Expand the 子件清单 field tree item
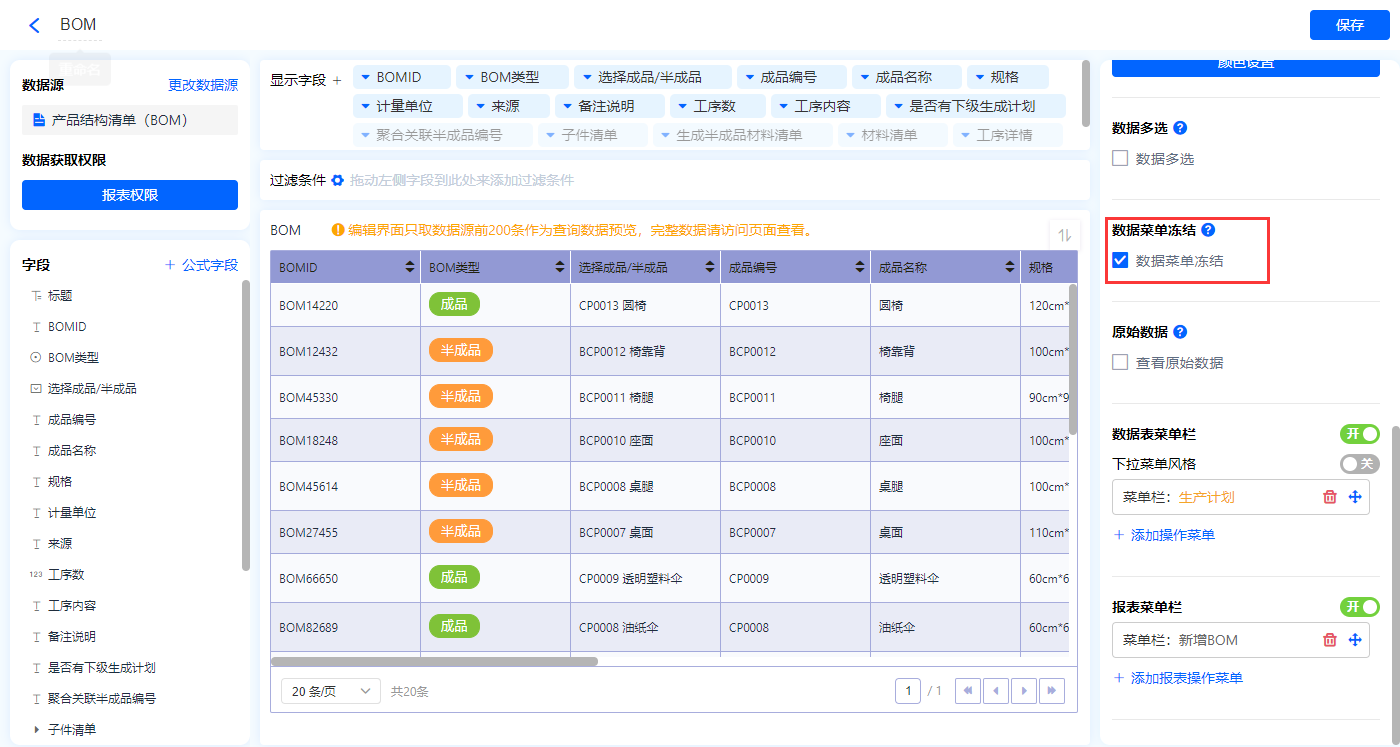The width and height of the screenshot is (1400, 747). pos(37,730)
